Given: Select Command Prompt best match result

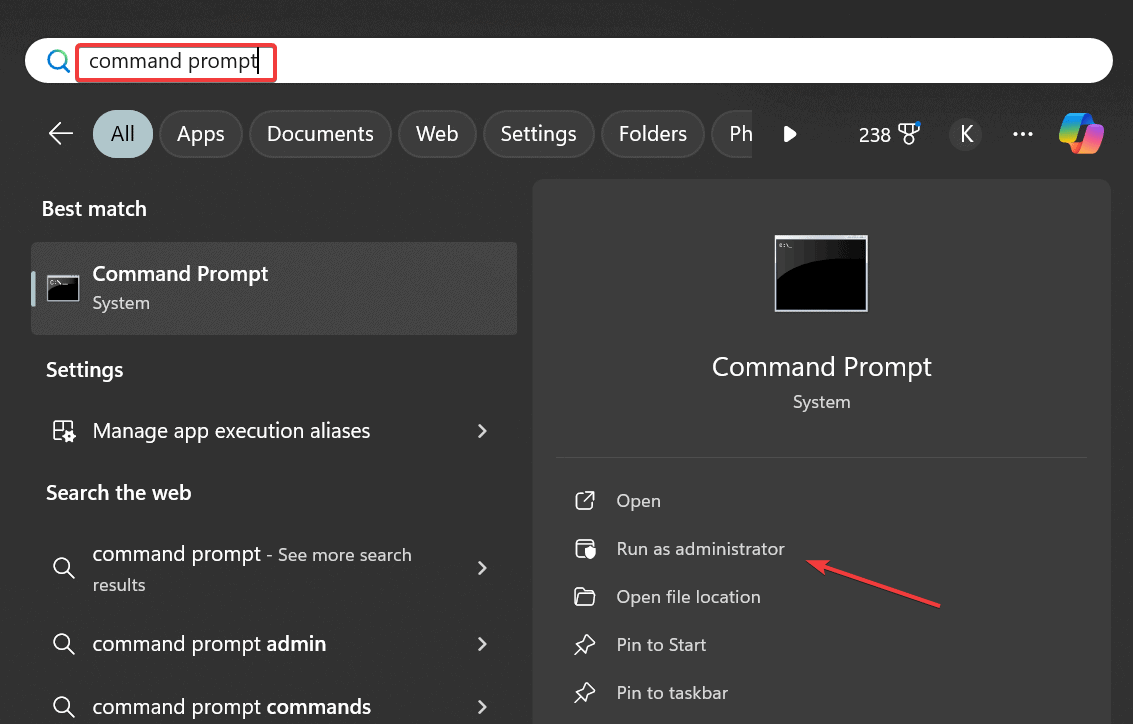Looking at the screenshot, I should tap(274, 288).
